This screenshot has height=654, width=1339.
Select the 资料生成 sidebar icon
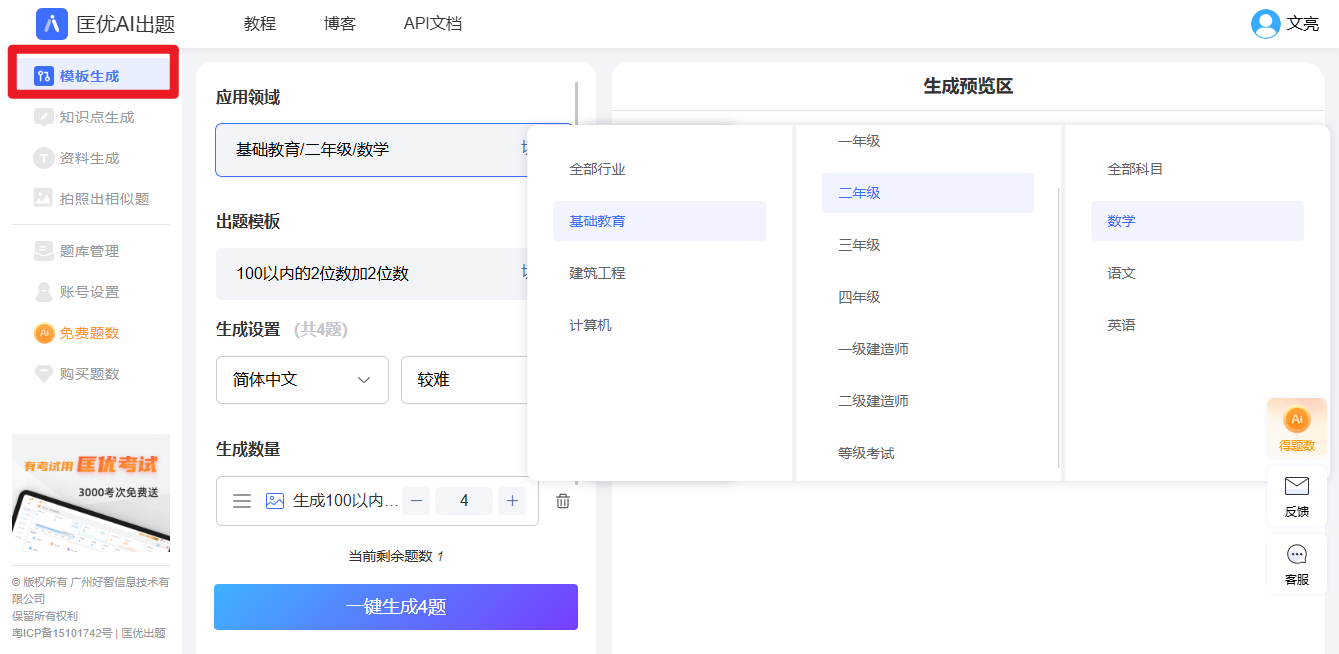pyautogui.click(x=79, y=157)
